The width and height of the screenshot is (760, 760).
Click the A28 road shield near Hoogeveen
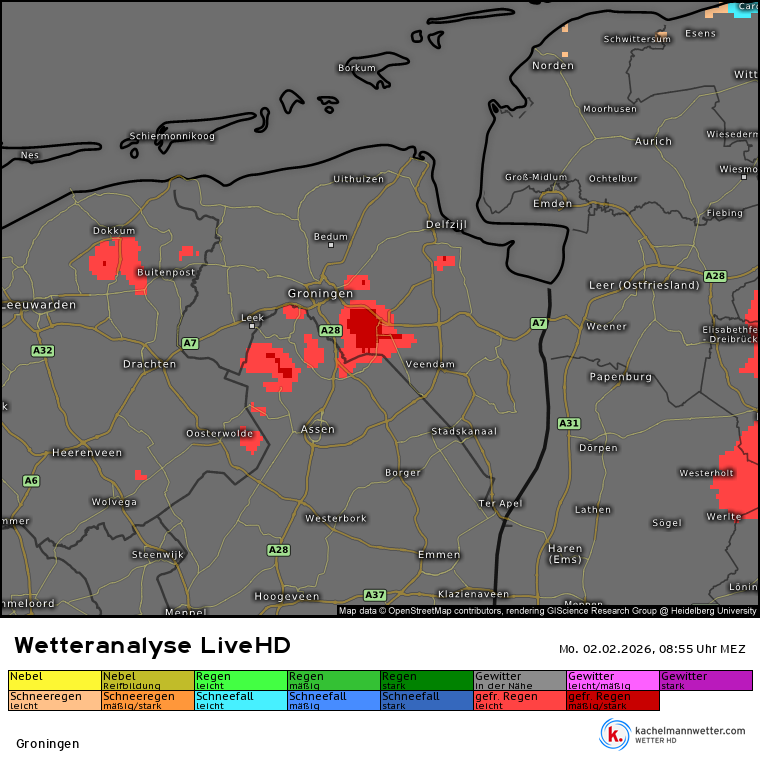tap(279, 550)
